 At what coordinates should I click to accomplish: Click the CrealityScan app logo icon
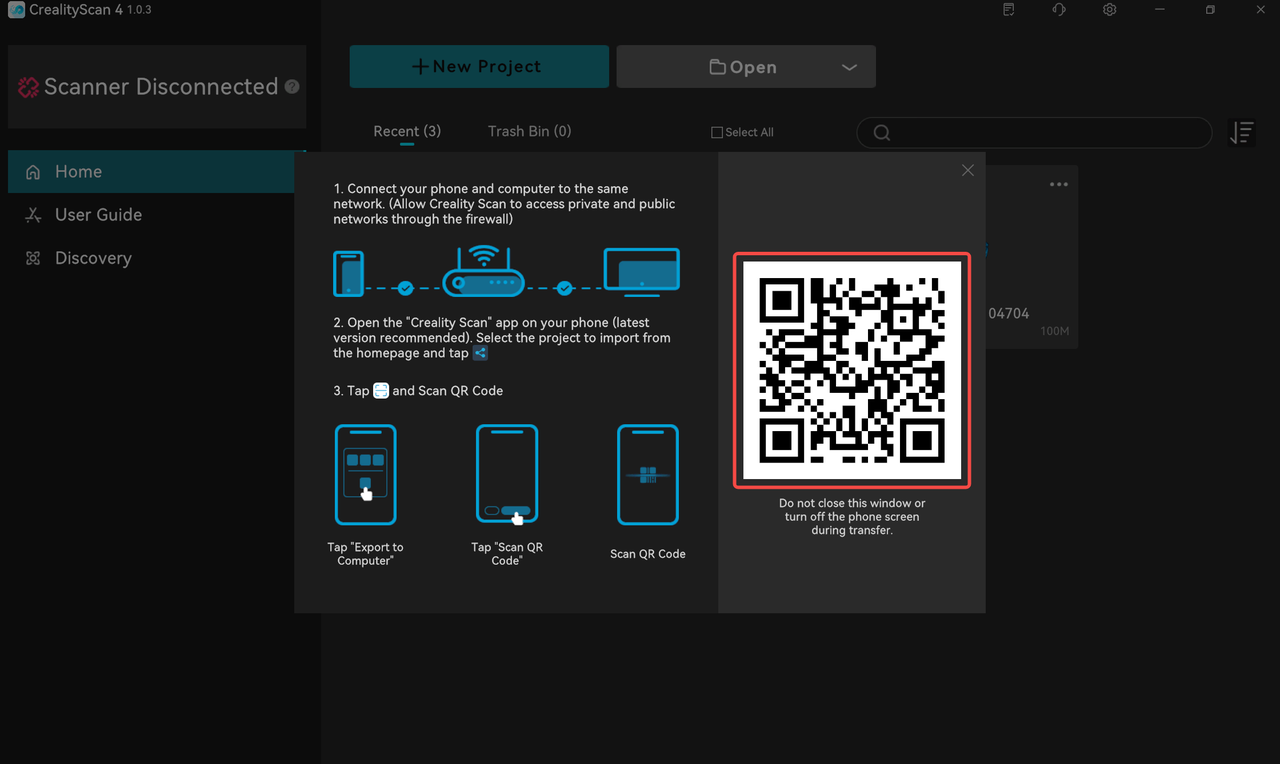point(16,10)
